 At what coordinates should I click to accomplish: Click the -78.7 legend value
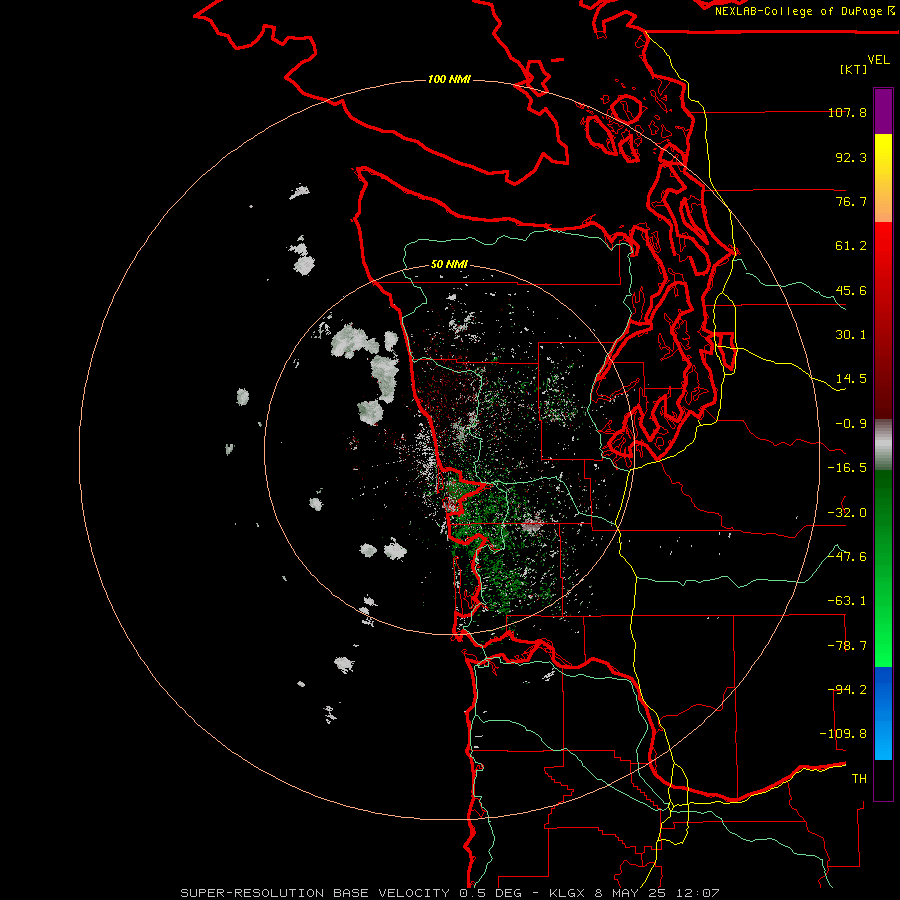(x=847, y=646)
